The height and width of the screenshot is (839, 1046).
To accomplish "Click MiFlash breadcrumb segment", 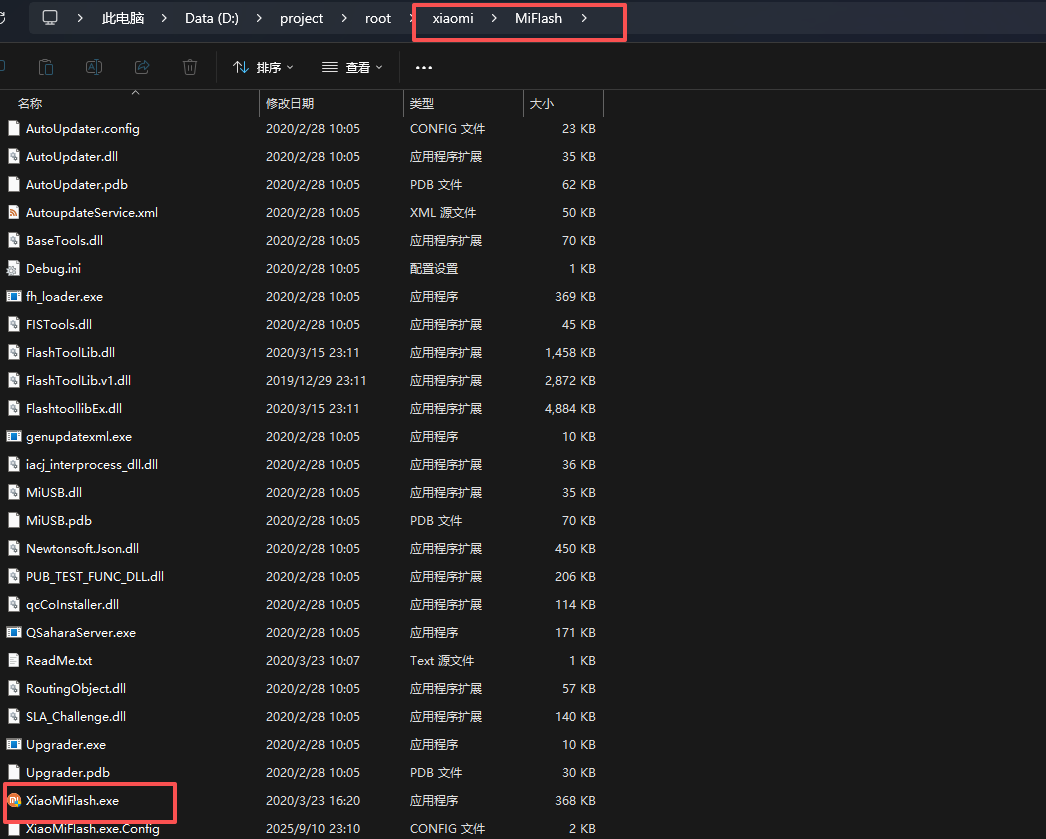I will coord(538,19).
